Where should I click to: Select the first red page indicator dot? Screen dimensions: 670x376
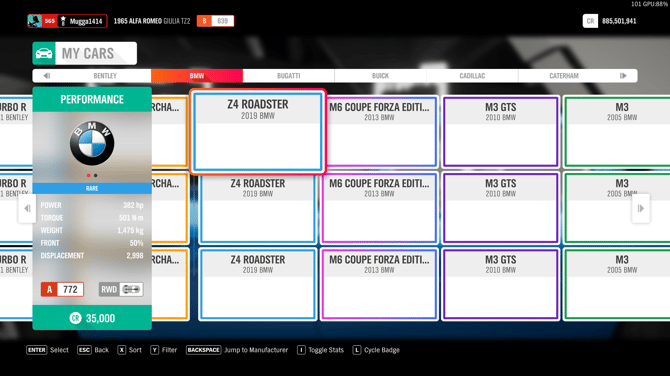[88, 175]
